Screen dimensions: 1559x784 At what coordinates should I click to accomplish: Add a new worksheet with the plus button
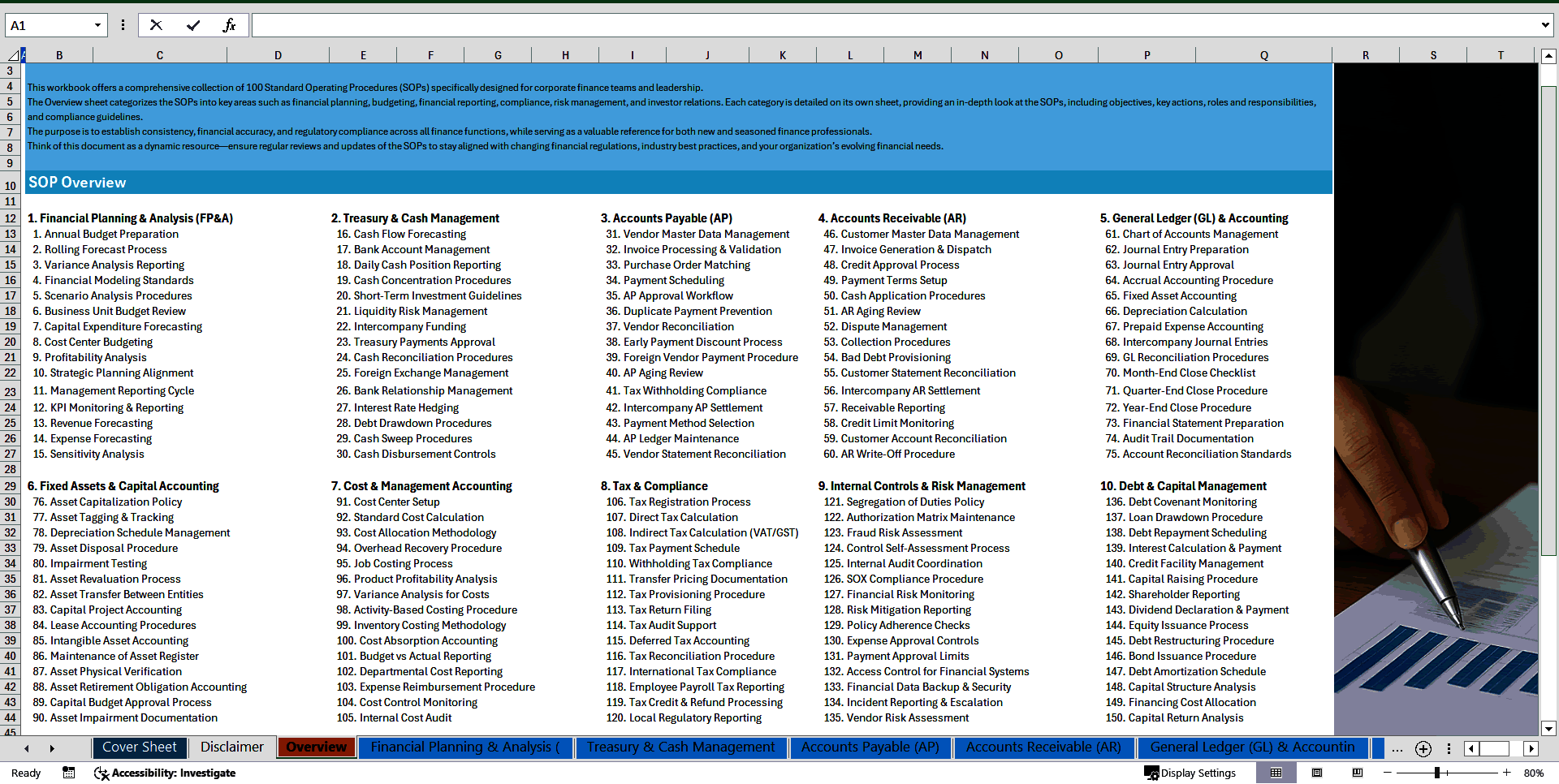(x=1423, y=748)
